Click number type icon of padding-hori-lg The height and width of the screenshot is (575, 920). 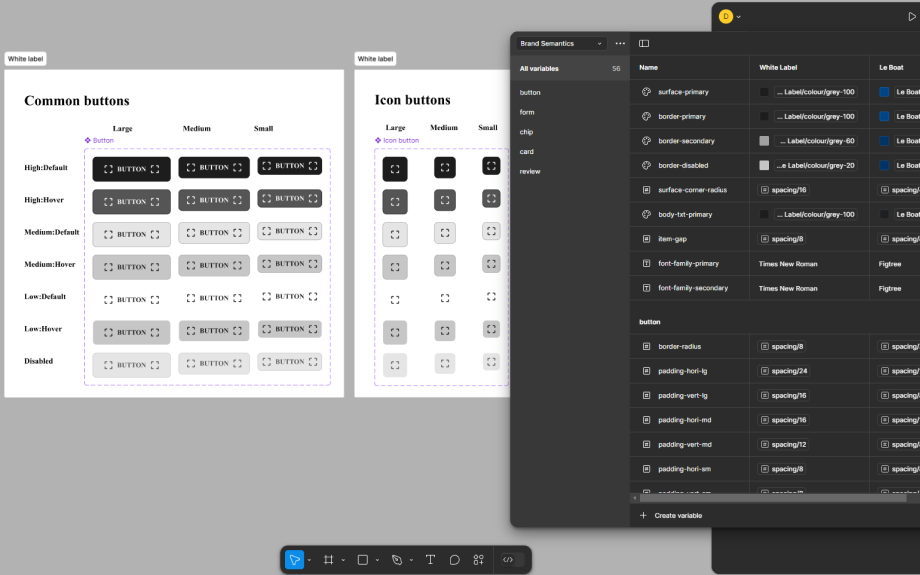tap(646, 371)
